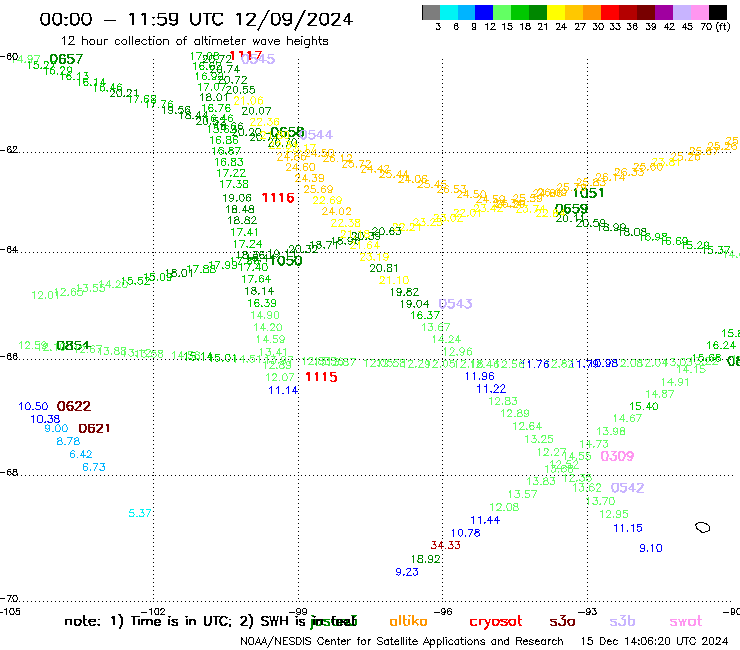The height and width of the screenshot is (650, 740).
Task: Select the green 1050 time label
Action: (x=286, y=261)
